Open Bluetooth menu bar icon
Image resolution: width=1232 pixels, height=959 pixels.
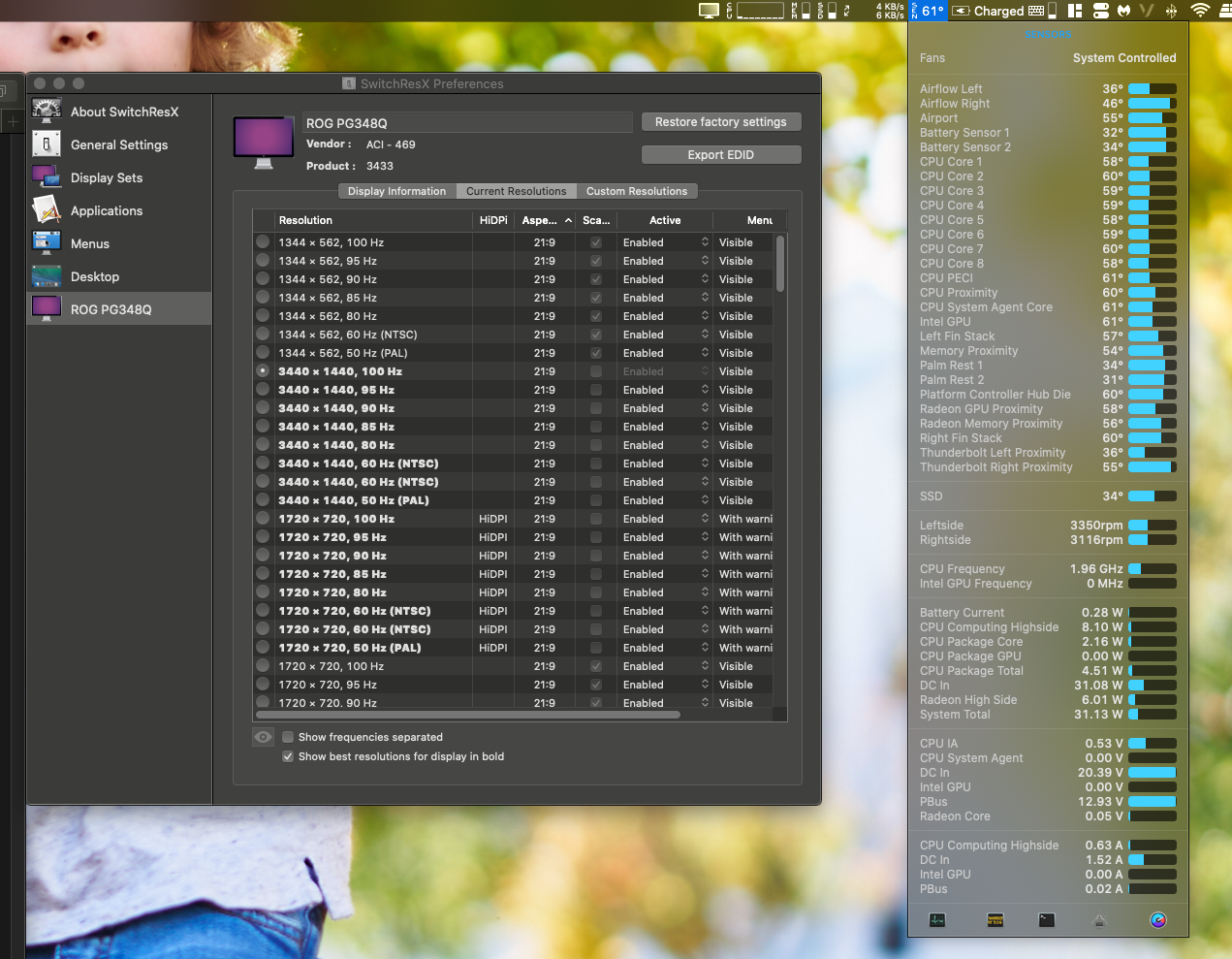point(1172,11)
